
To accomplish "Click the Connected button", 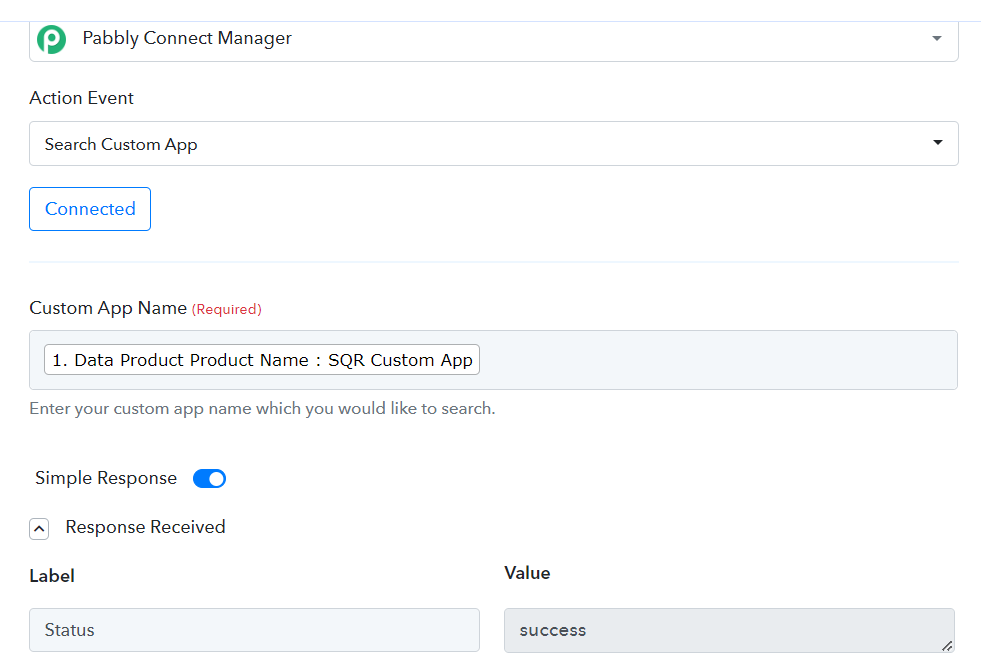I will (x=90, y=209).
